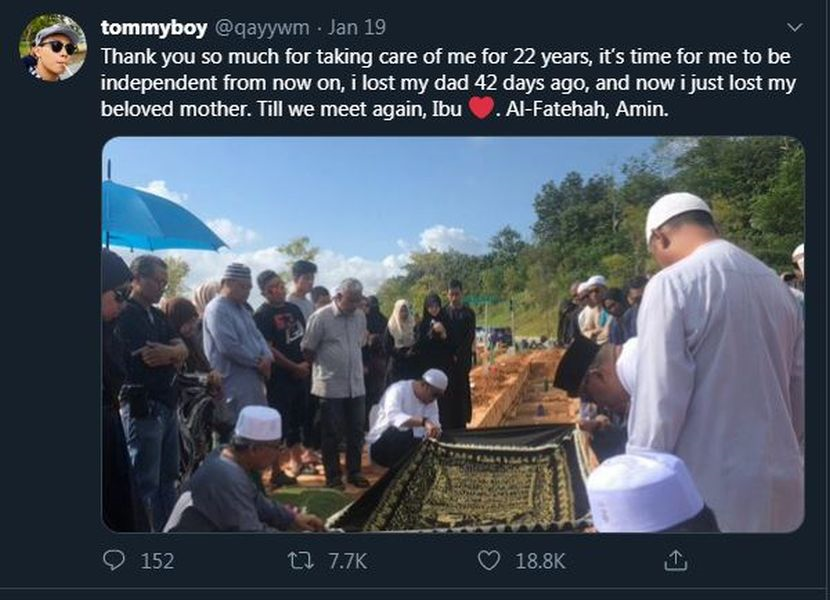830x600 pixels.
Task: Open the share tweet icon
Action: pos(675,560)
